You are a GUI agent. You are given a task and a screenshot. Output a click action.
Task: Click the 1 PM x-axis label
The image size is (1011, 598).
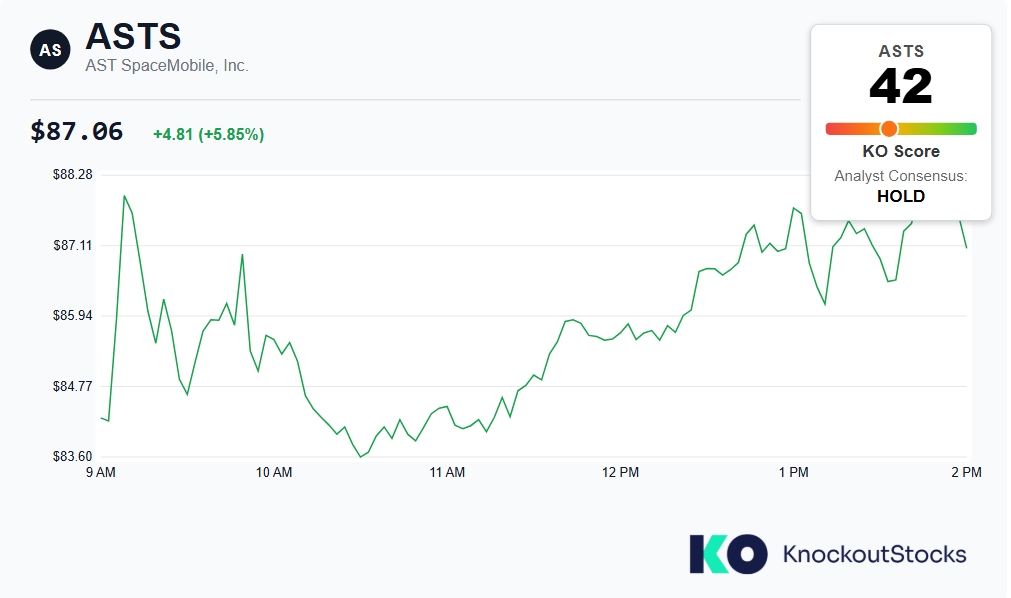793,472
